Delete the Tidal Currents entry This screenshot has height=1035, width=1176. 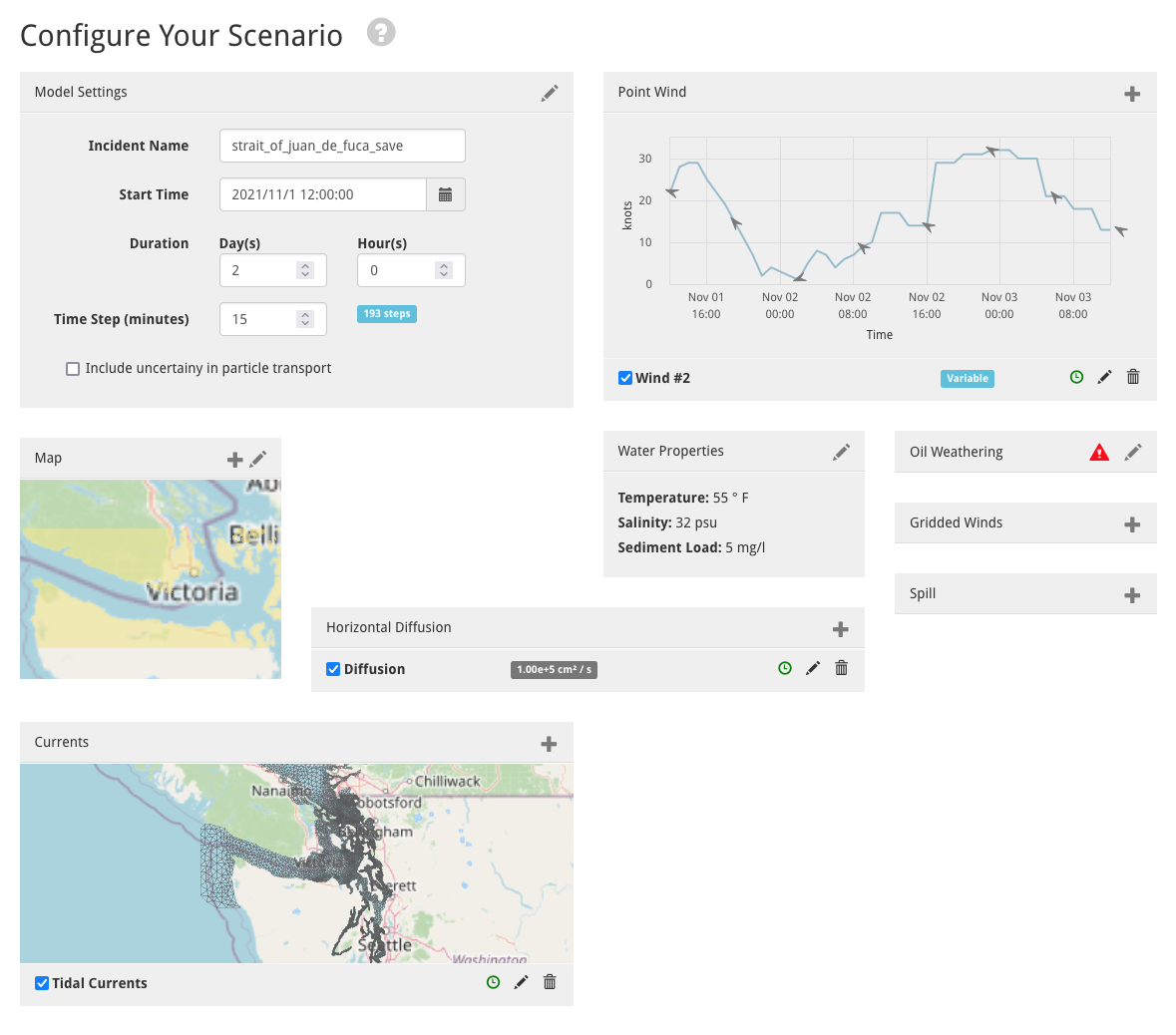click(550, 982)
